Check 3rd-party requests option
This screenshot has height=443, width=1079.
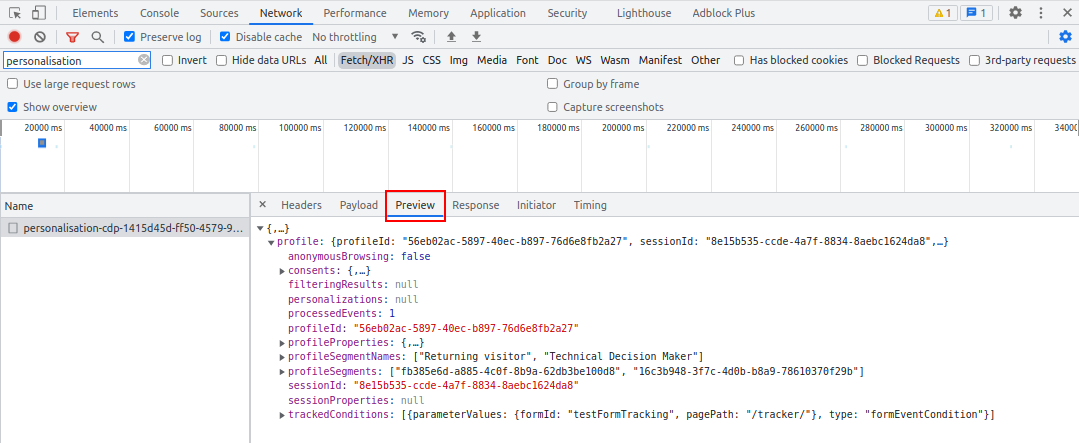(974, 61)
